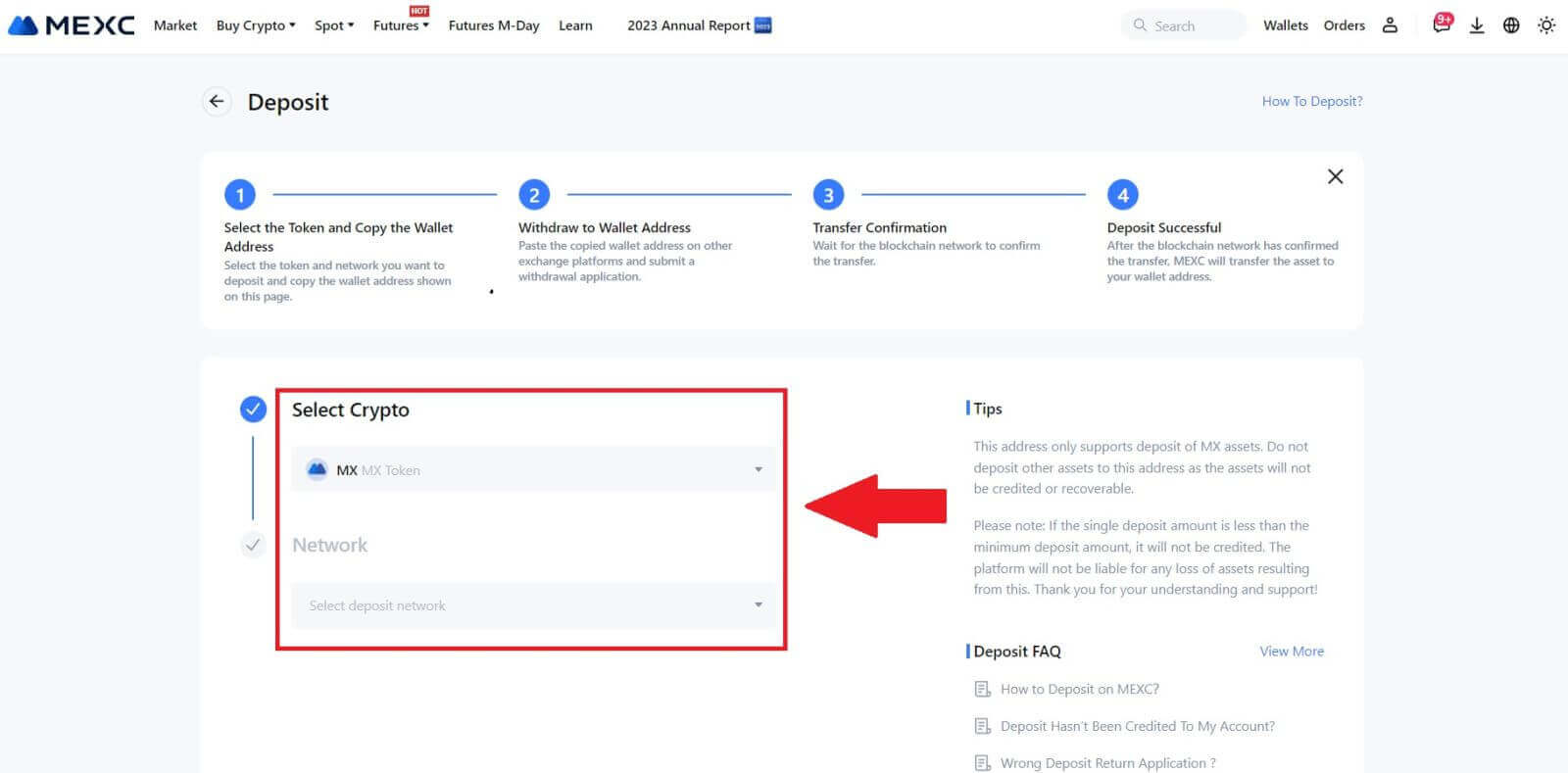Close the deposit steps guide panel

1335,176
